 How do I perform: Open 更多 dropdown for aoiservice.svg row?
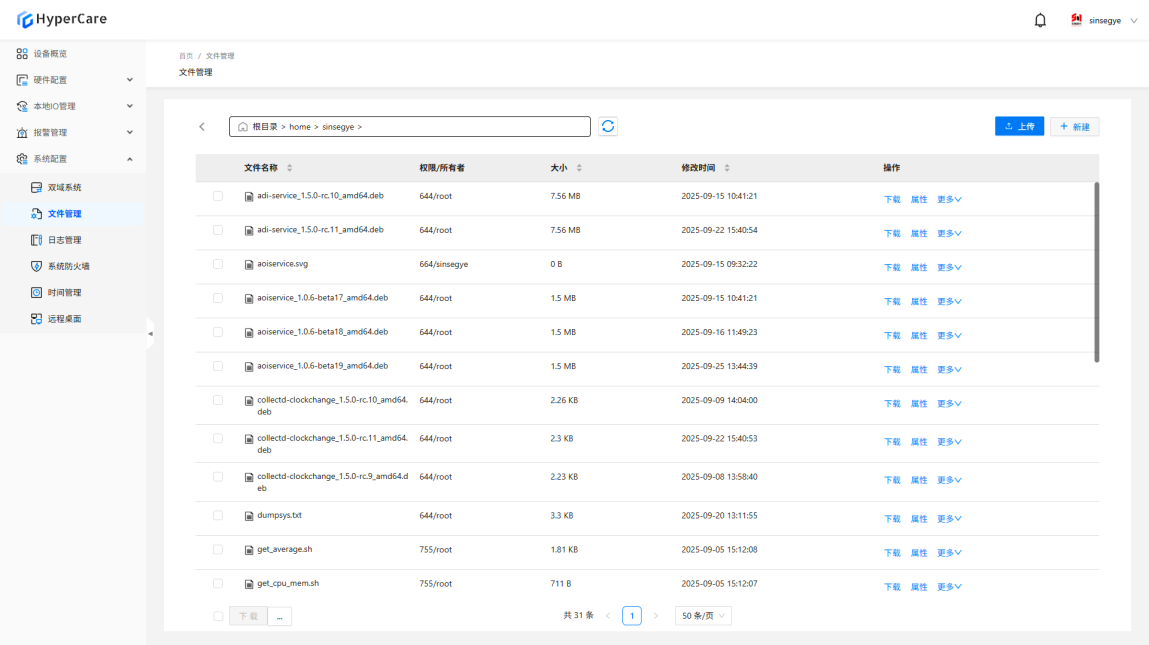(949, 268)
